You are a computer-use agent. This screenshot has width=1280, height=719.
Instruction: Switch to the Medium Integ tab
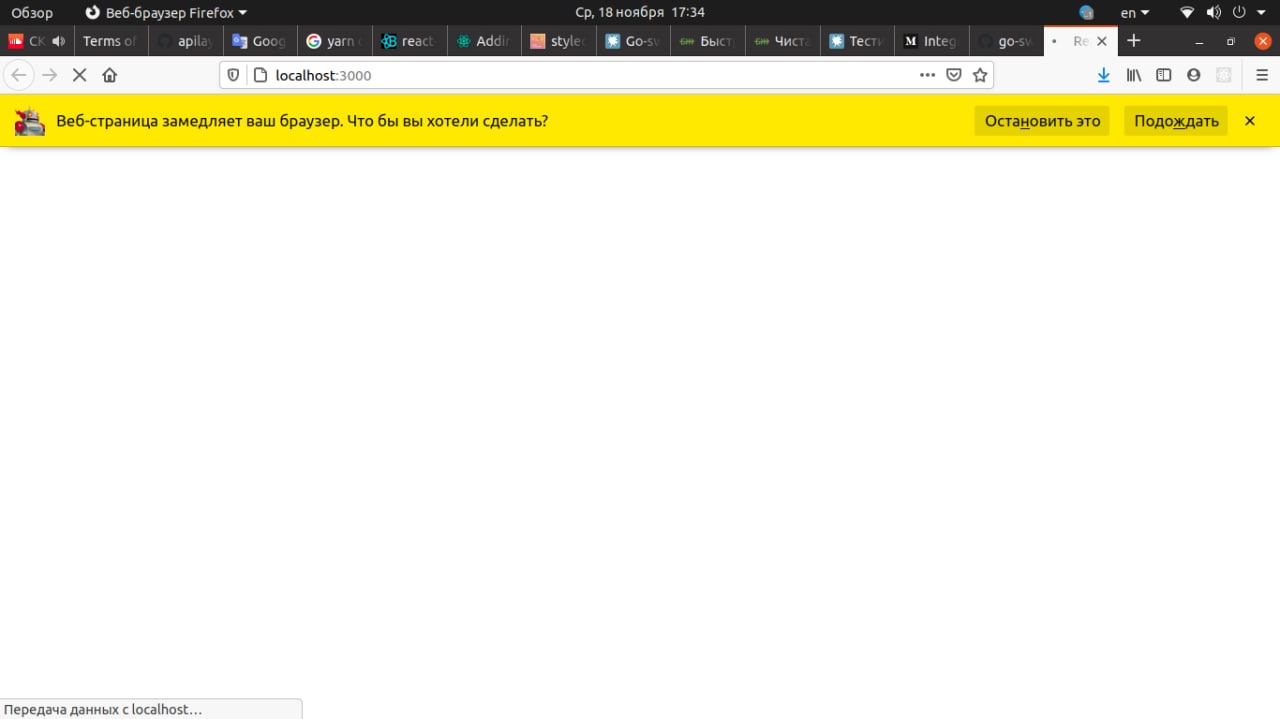(932, 41)
